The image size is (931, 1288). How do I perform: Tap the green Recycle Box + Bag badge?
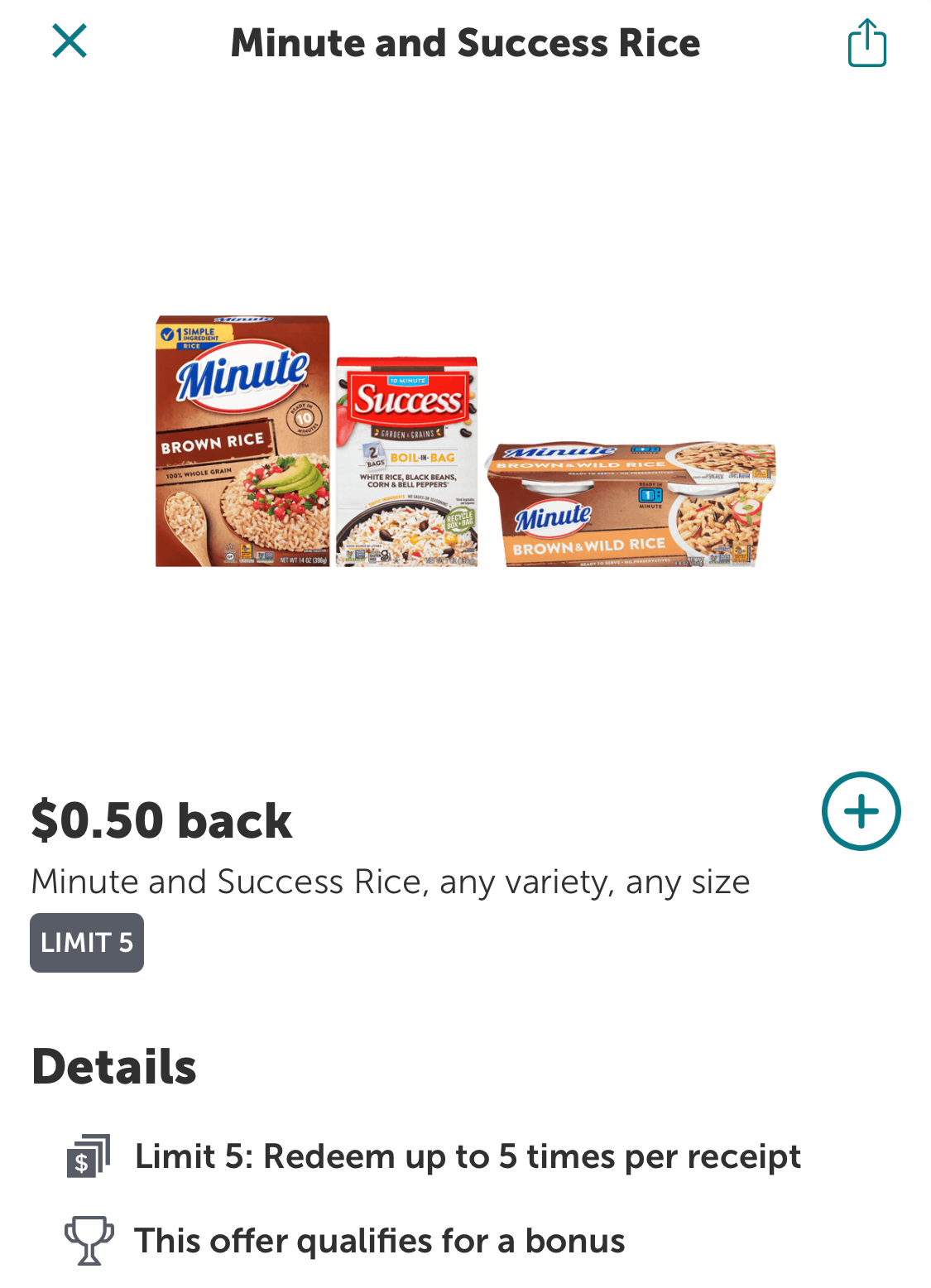(x=458, y=521)
